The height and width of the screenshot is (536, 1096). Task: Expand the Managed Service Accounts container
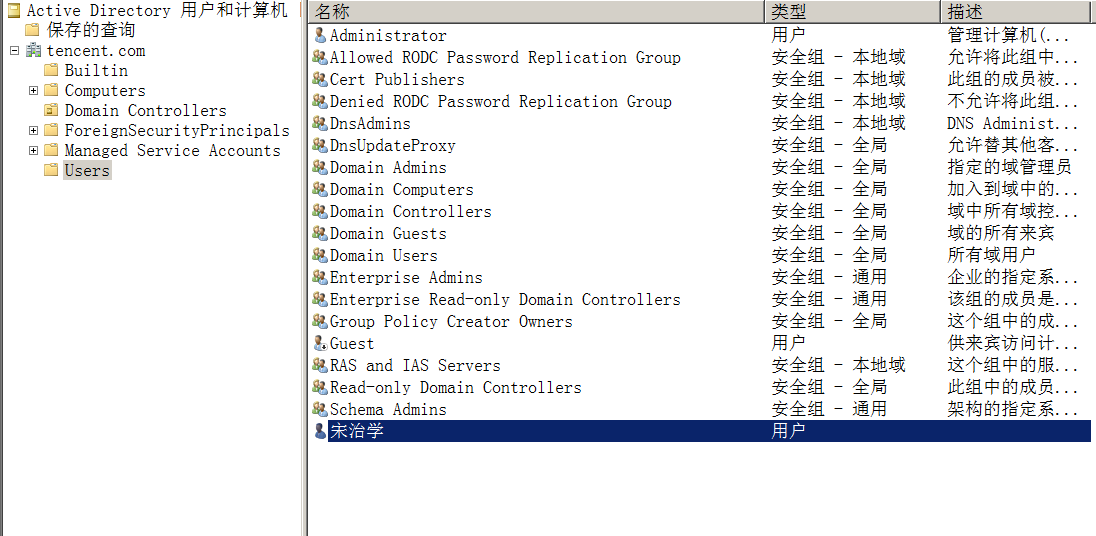[x=33, y=150]
